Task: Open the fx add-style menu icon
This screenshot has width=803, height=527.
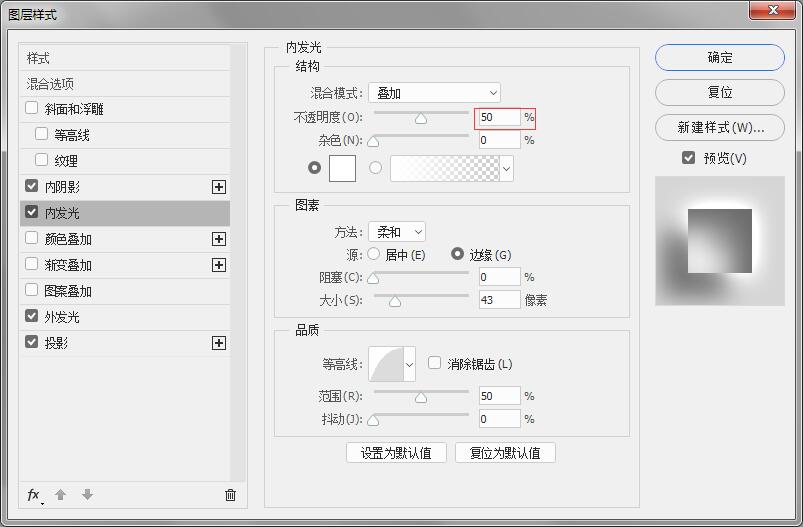Action: 35,495
